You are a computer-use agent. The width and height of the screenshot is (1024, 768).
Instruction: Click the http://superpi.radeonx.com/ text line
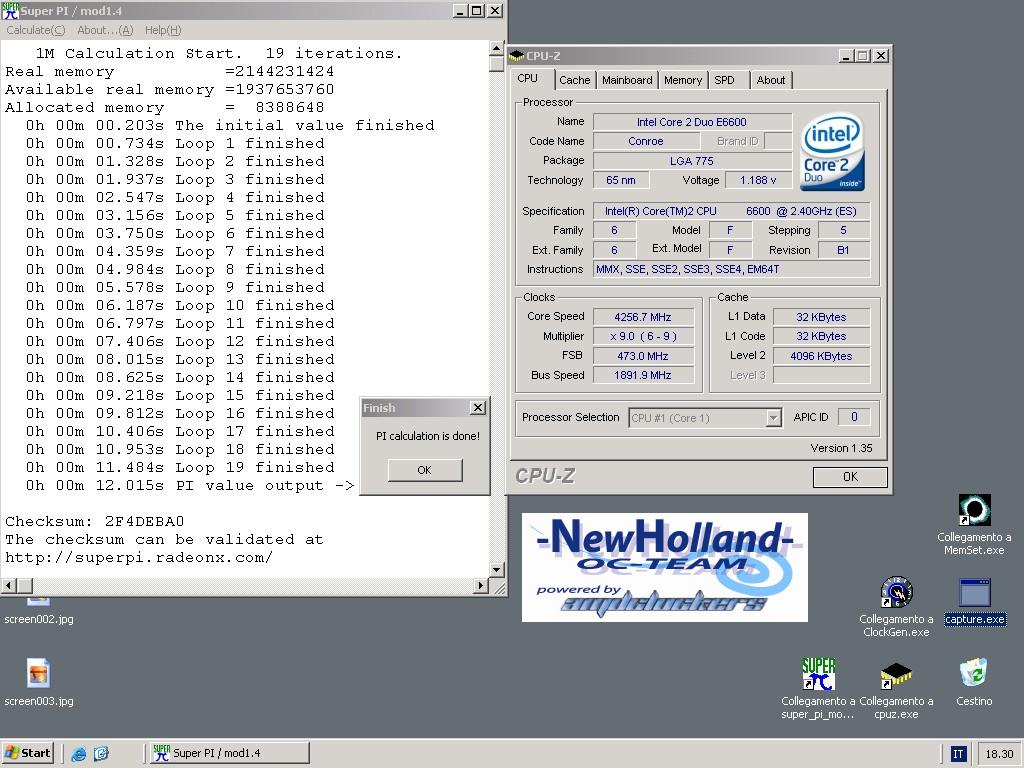point(138,557)
